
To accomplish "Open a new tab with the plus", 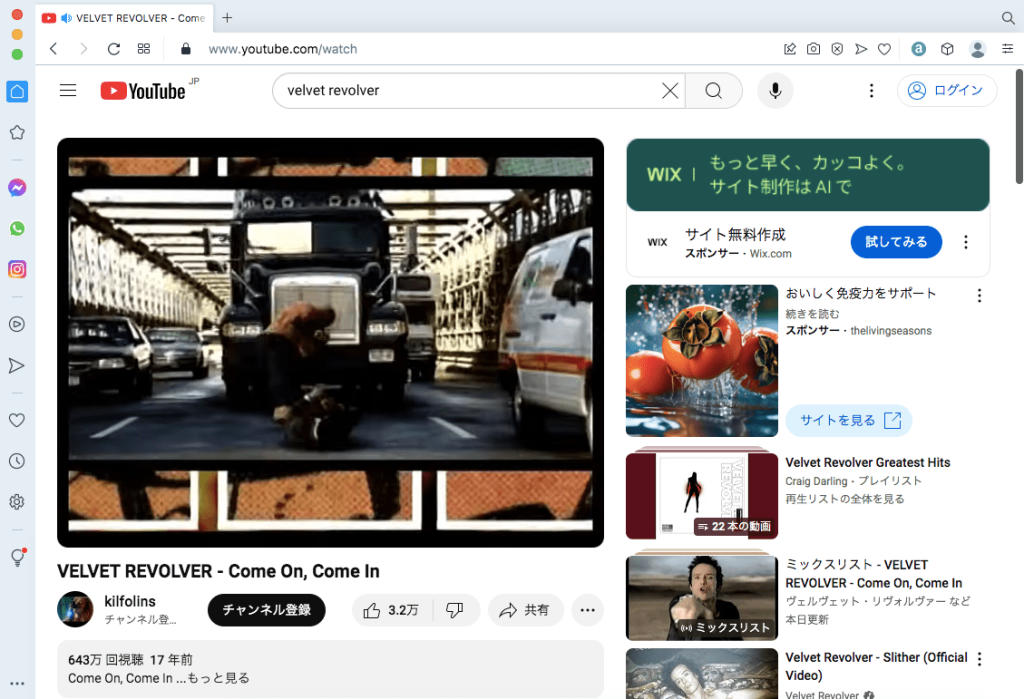I will click(227, 18).
